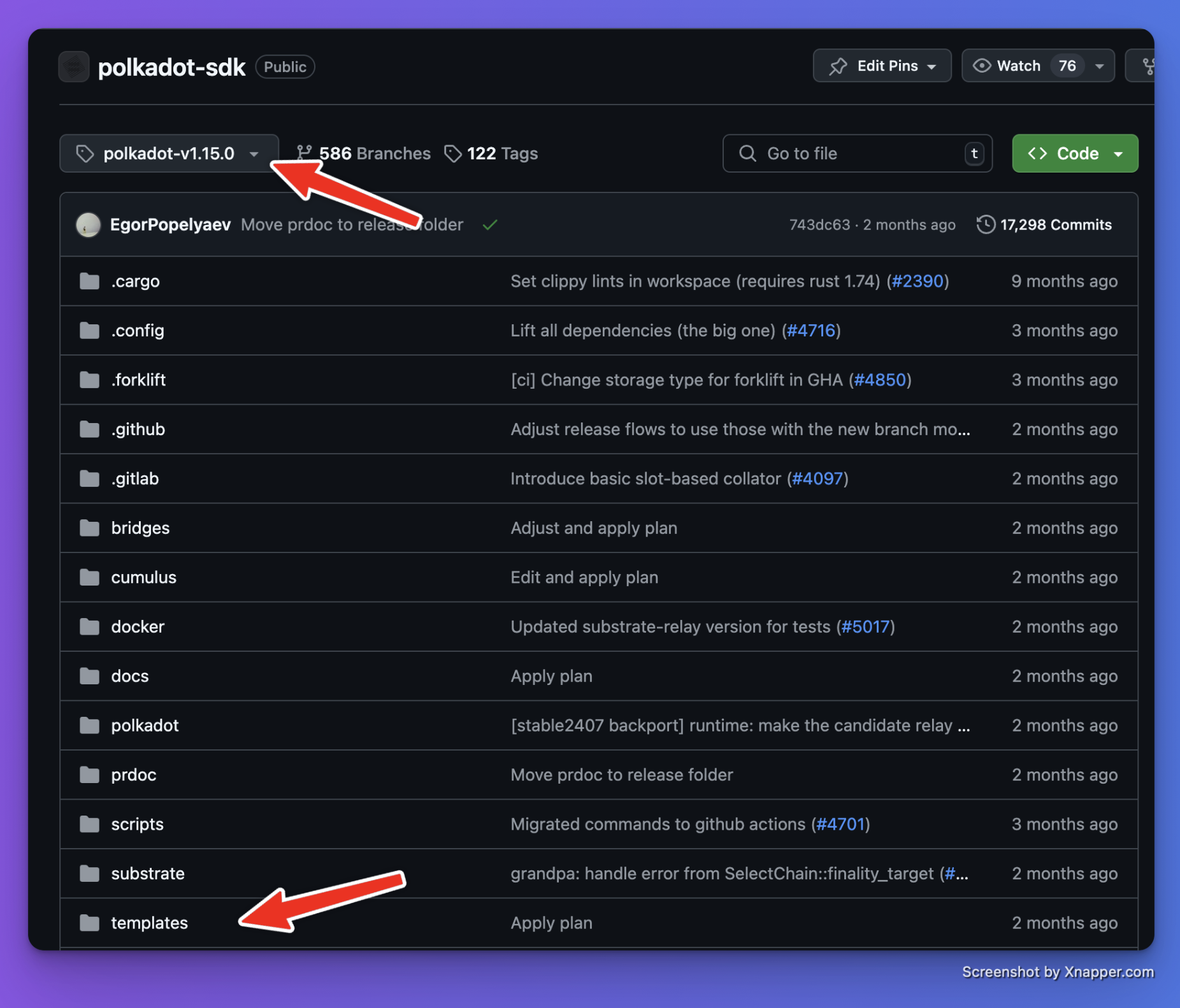Open the templates folder
The height and width of the screenshot is (1008, 1180).
pyautogui.click(x=150, y=923)
